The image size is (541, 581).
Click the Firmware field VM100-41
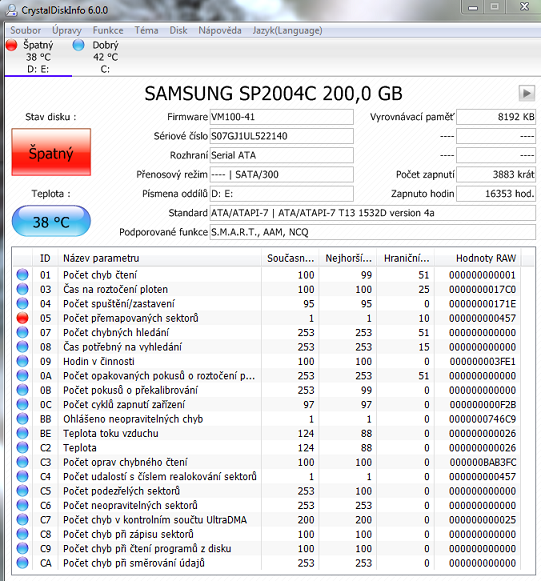coord(282,117)
